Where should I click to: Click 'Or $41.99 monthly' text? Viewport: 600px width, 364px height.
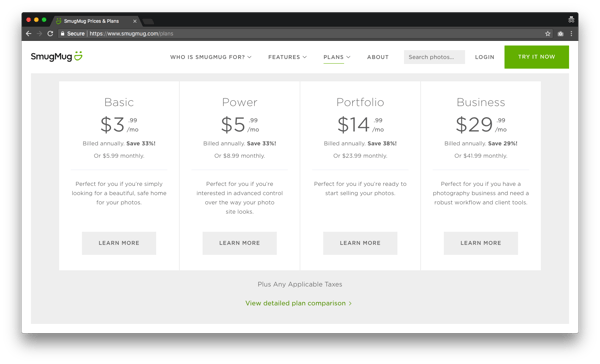481,156
